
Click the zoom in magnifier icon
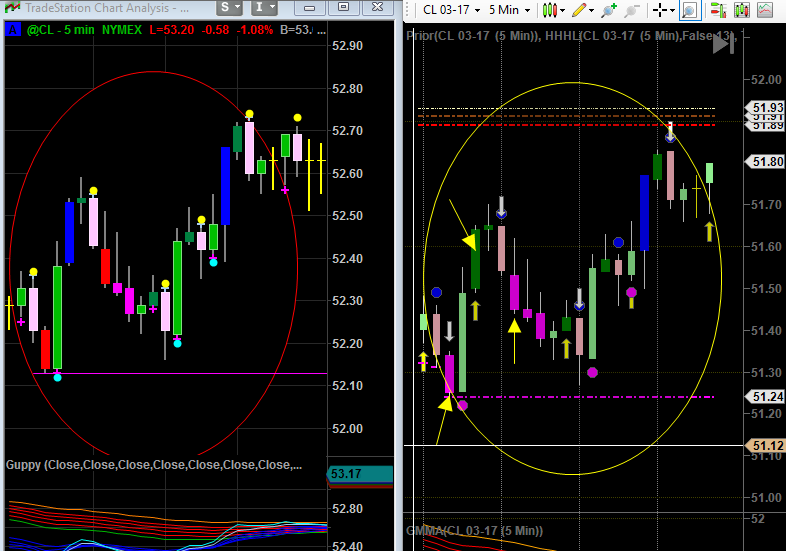[609, 10]
